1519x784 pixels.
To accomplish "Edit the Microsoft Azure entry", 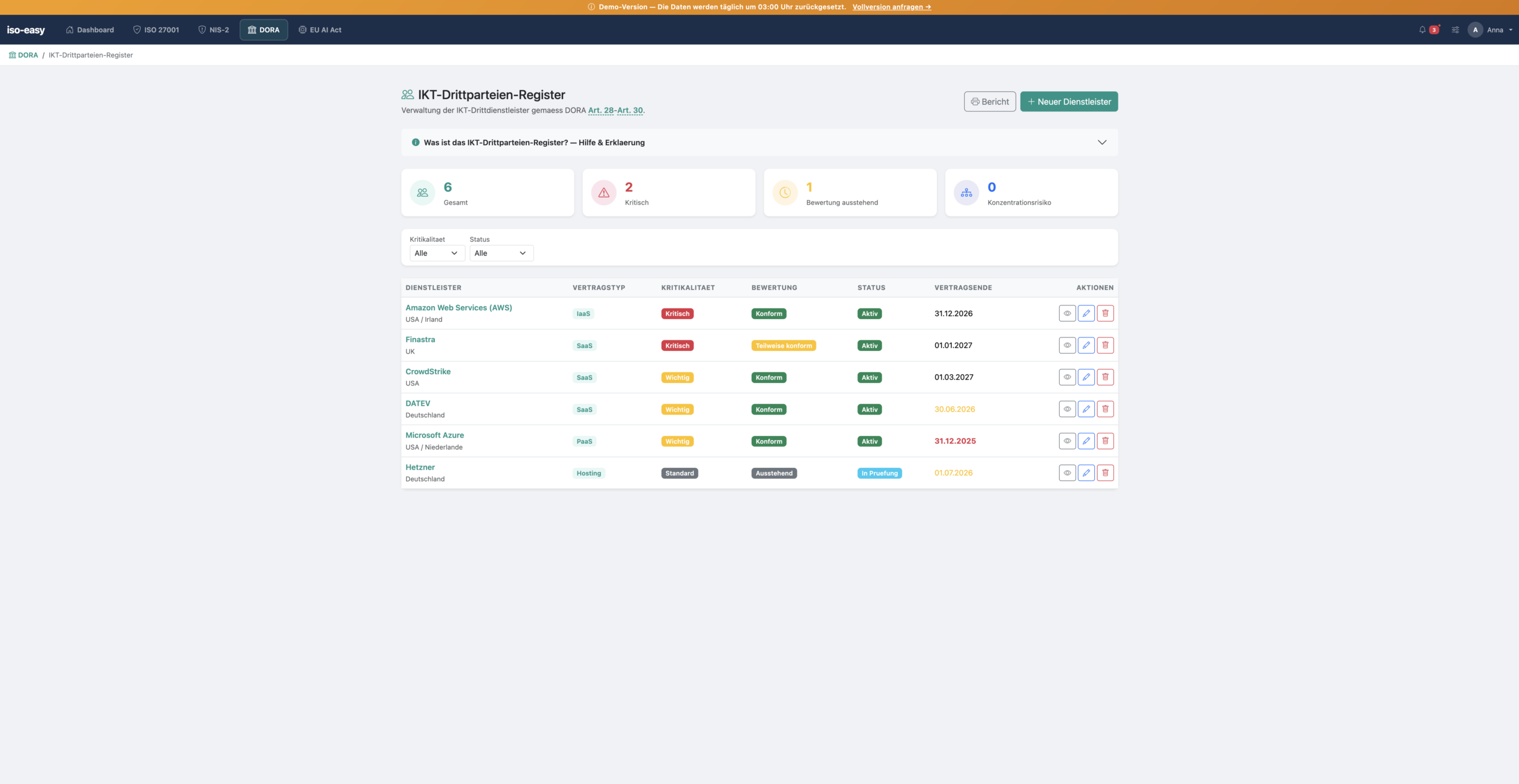I will pyautogui.click(x=1086, y=441).
